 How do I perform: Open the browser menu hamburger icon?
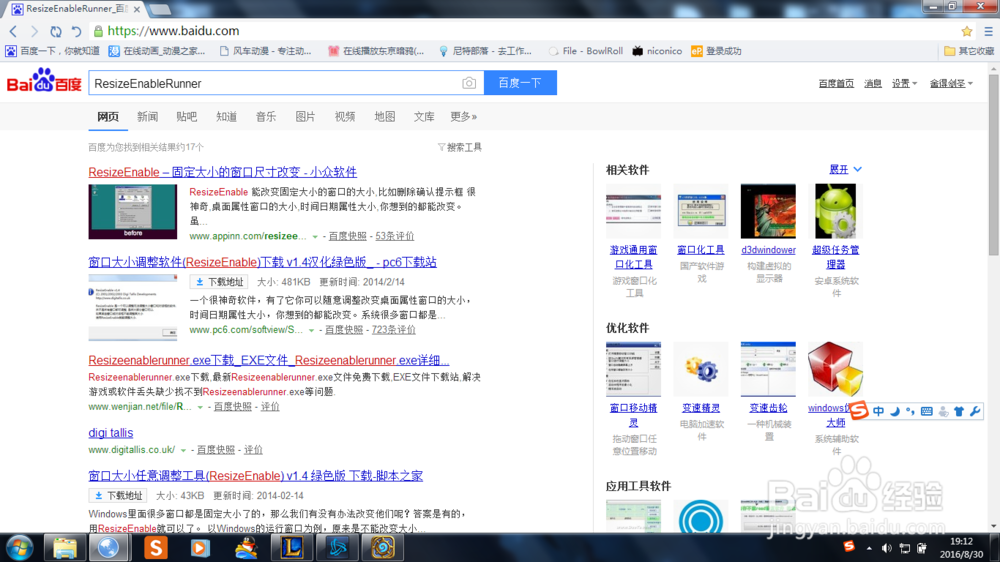pos(989,31)
